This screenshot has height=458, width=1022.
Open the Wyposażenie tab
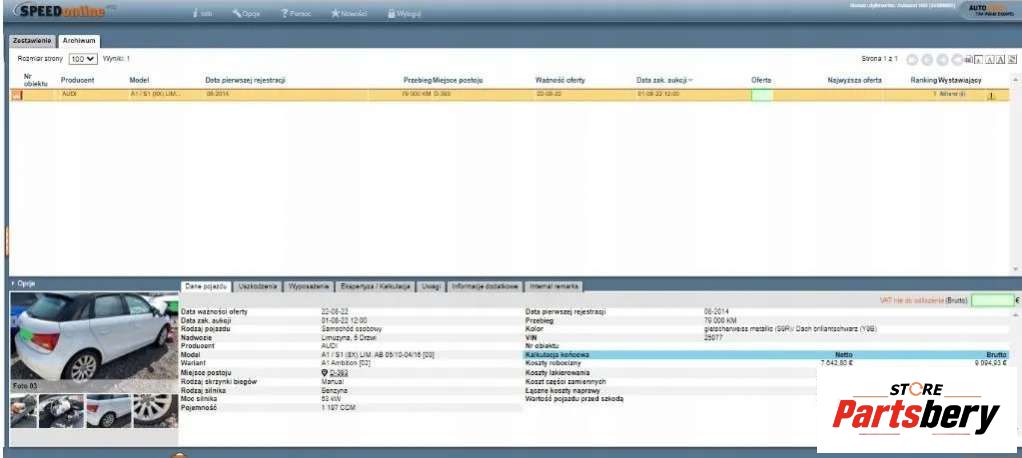click(310, 287)
